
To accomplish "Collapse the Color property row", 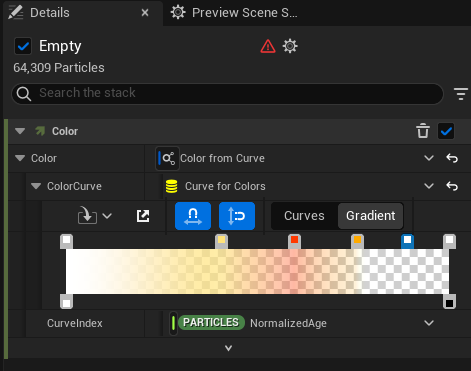I will 20,158.
